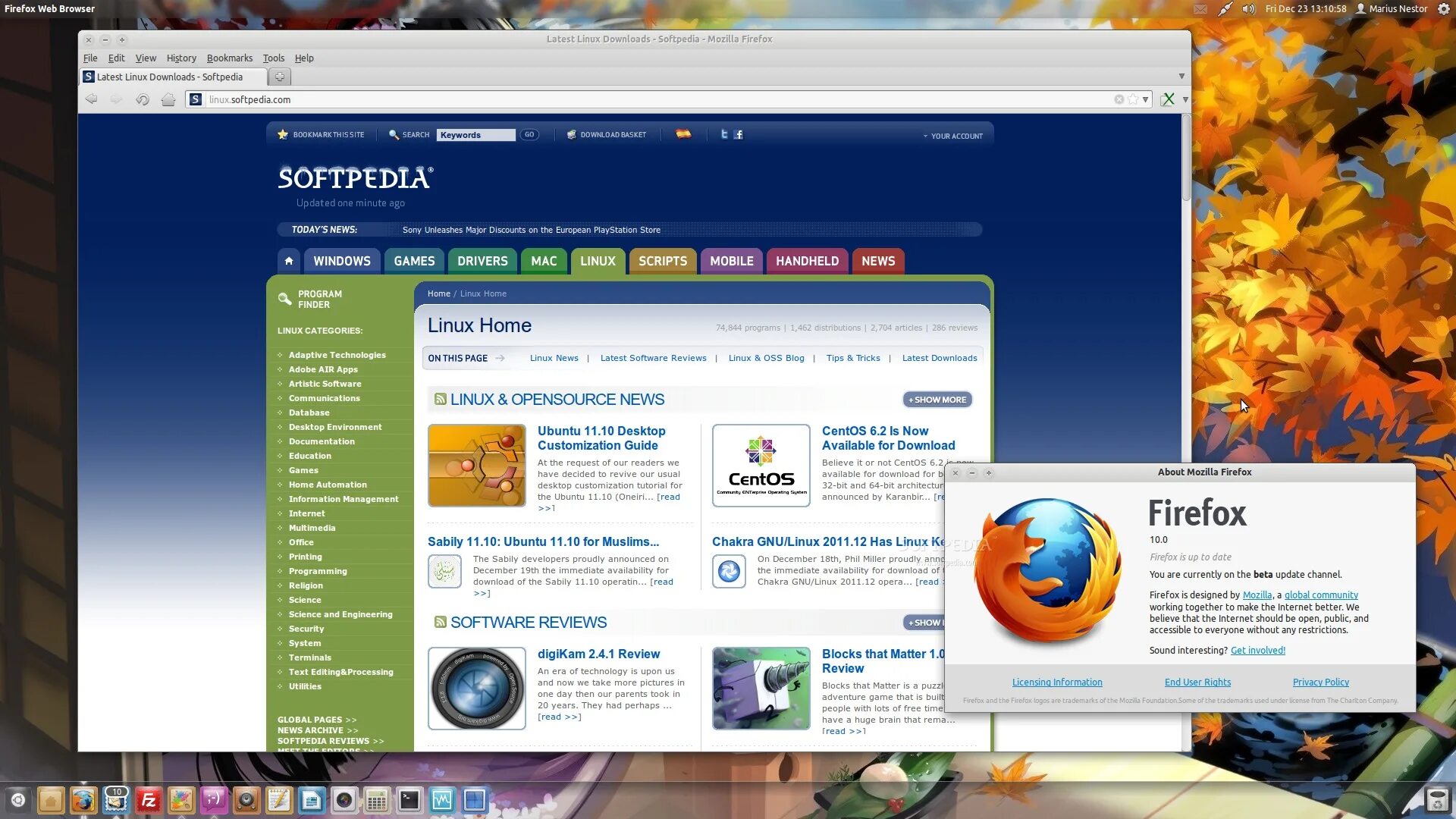Open the Download Basket
This screenshot has height=819, width=1456.
(607, 134)
